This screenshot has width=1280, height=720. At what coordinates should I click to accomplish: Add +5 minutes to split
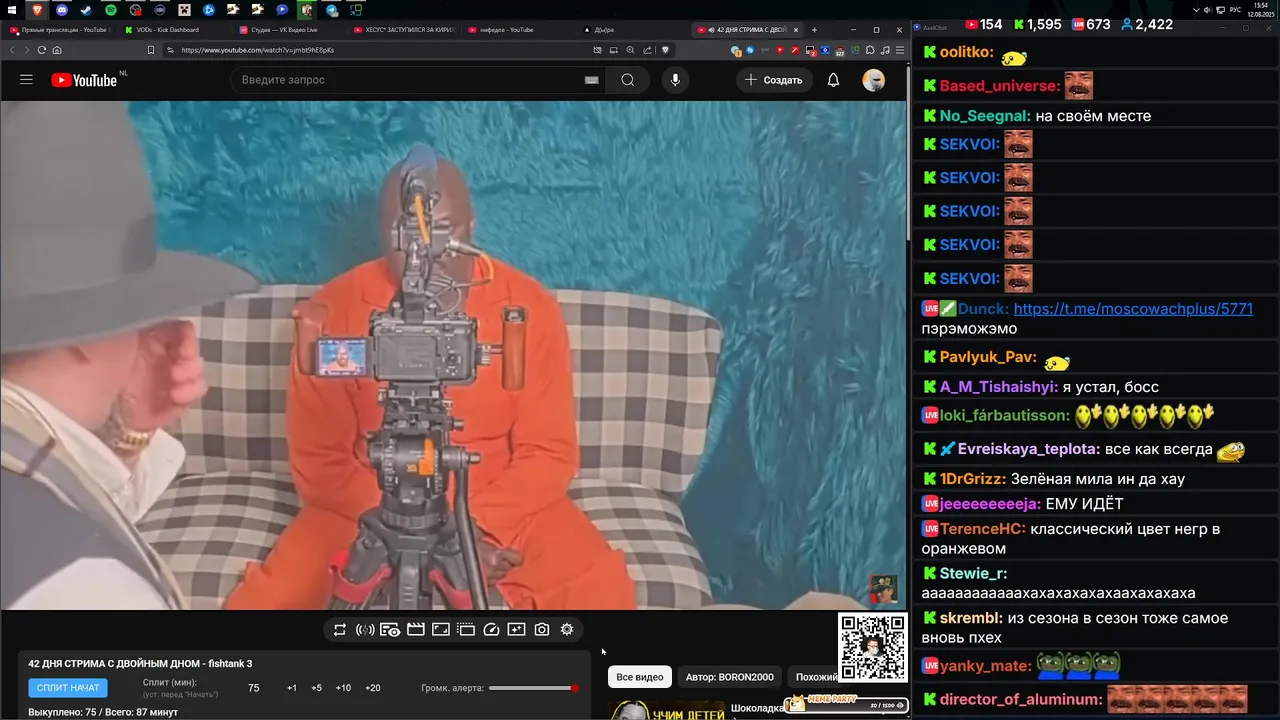click(317, 688)
